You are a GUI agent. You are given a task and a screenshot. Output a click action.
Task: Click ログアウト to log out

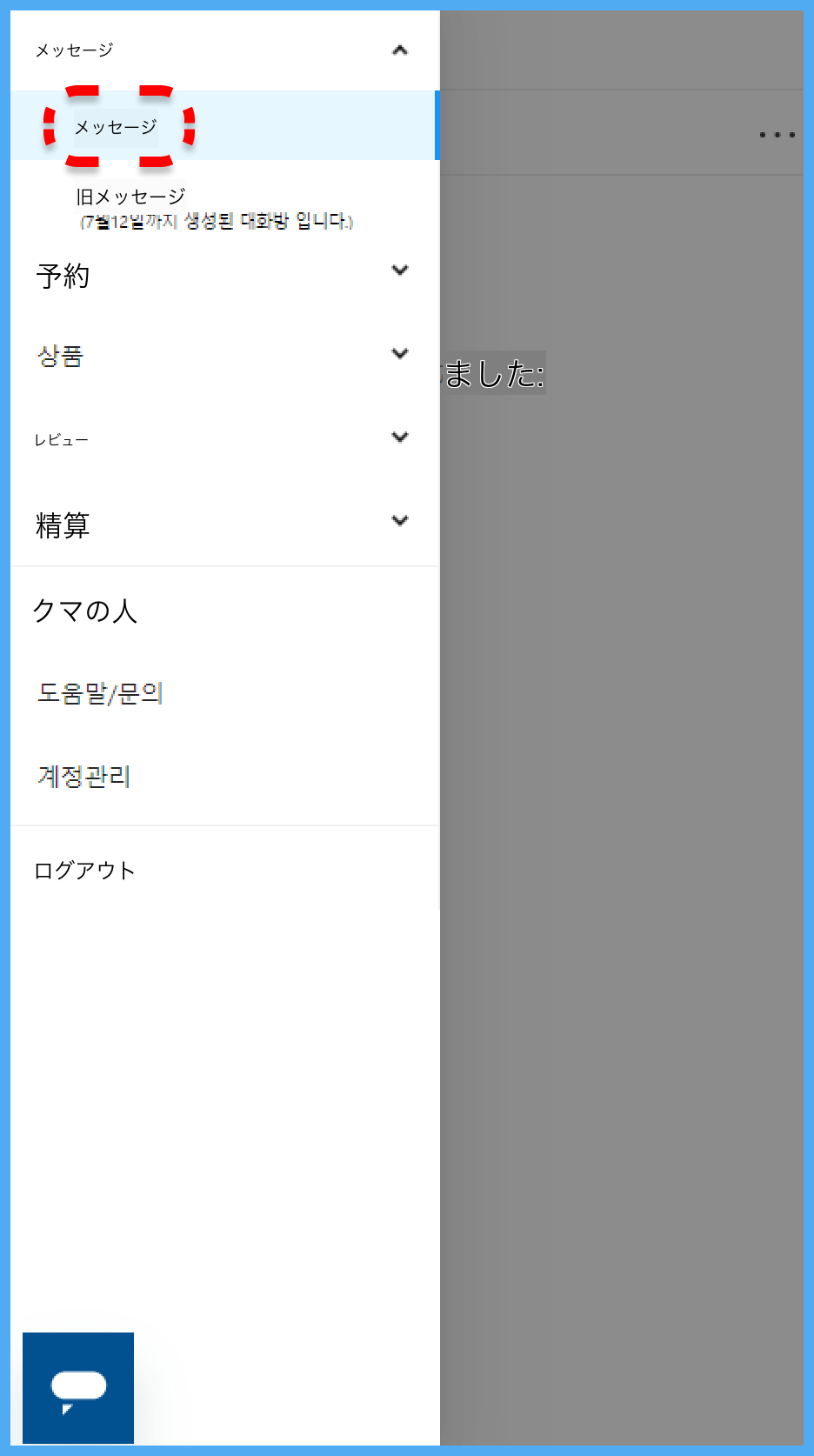pyautogui.click(x=84, y=870)
